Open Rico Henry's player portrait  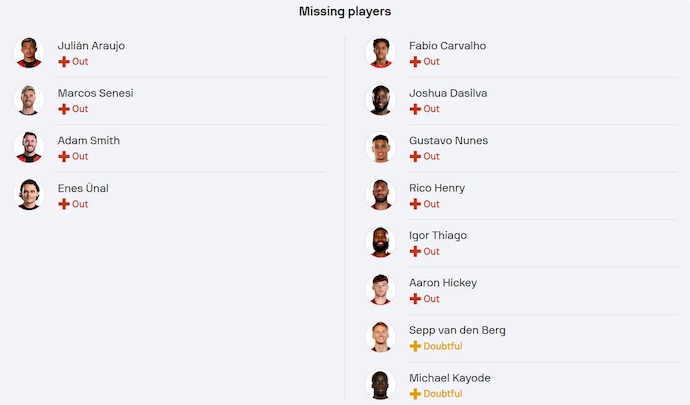[x=381, y=195]
